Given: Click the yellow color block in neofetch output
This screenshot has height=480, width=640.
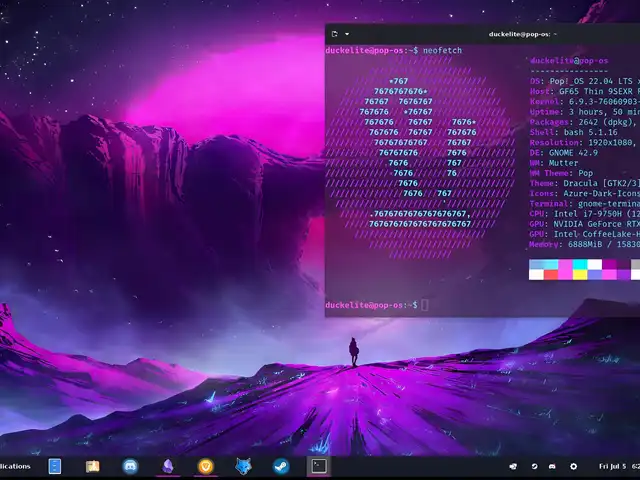Looking at the screenshot, I should coord(580,275).
